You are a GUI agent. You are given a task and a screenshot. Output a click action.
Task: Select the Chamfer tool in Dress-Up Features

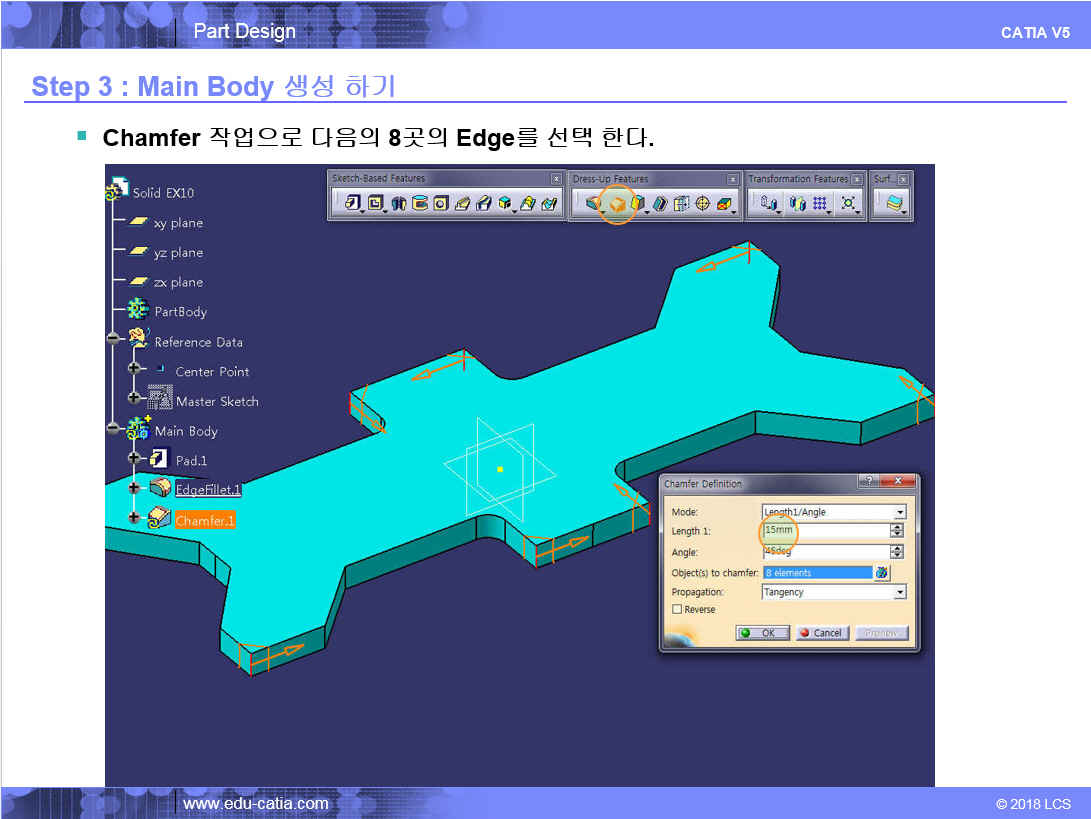pyautogui.click(x=617, y=204)
